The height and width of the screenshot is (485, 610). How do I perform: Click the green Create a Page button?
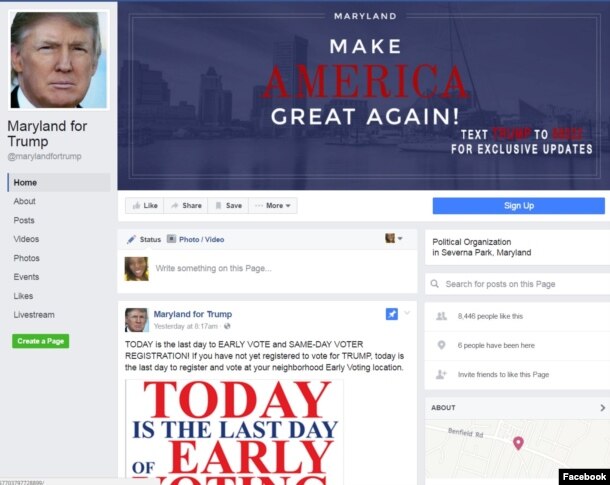tap(40, 341)
